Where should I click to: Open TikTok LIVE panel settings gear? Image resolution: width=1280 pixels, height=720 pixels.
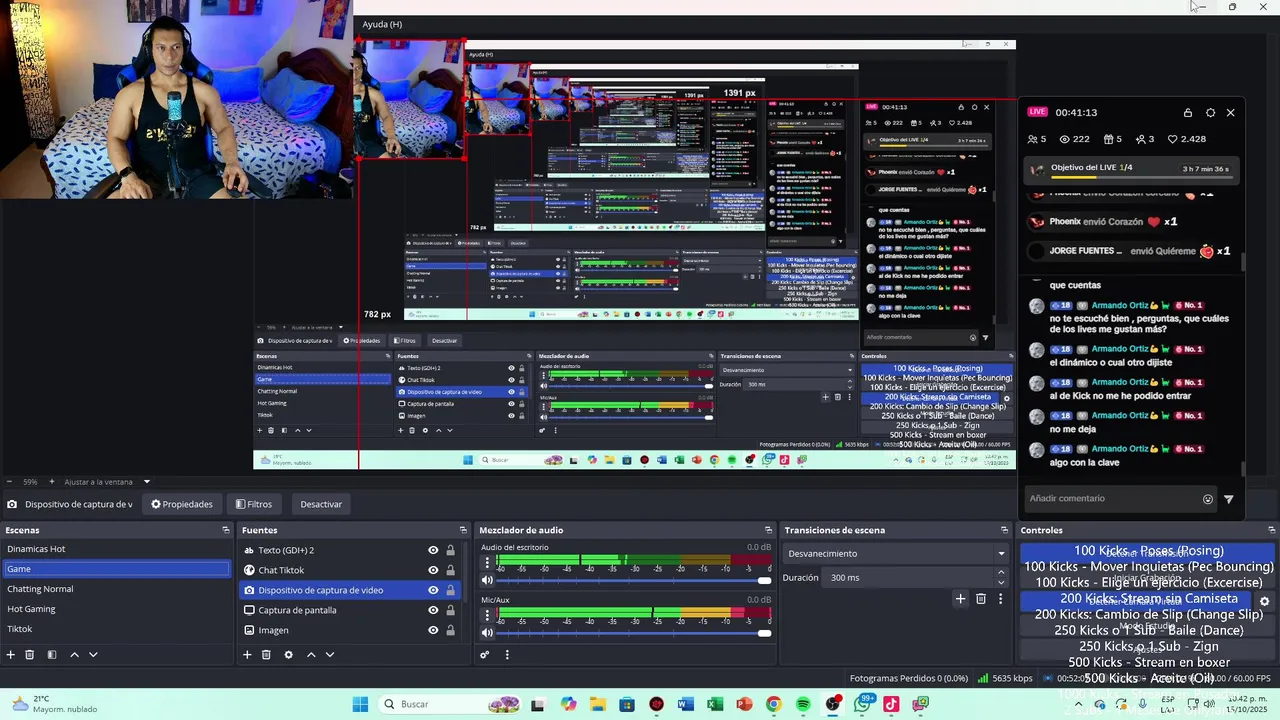(x=1210, y=113)
